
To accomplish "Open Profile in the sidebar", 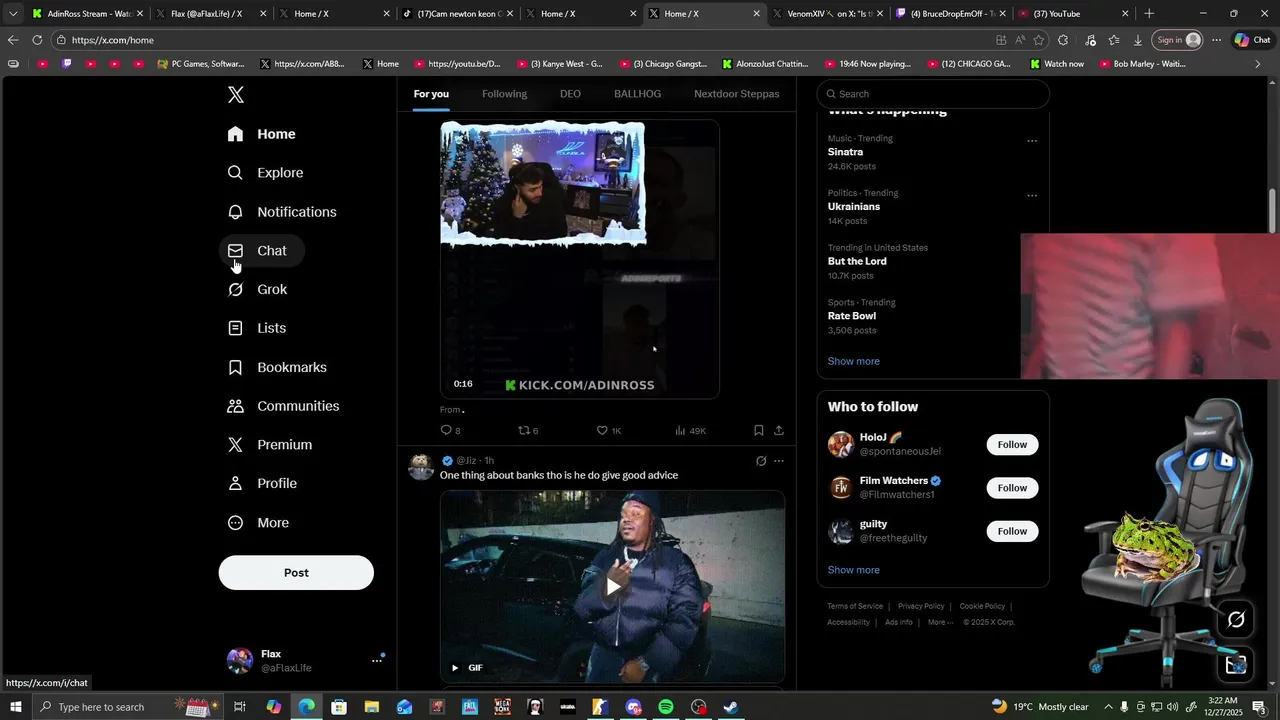I will [263, 484].
